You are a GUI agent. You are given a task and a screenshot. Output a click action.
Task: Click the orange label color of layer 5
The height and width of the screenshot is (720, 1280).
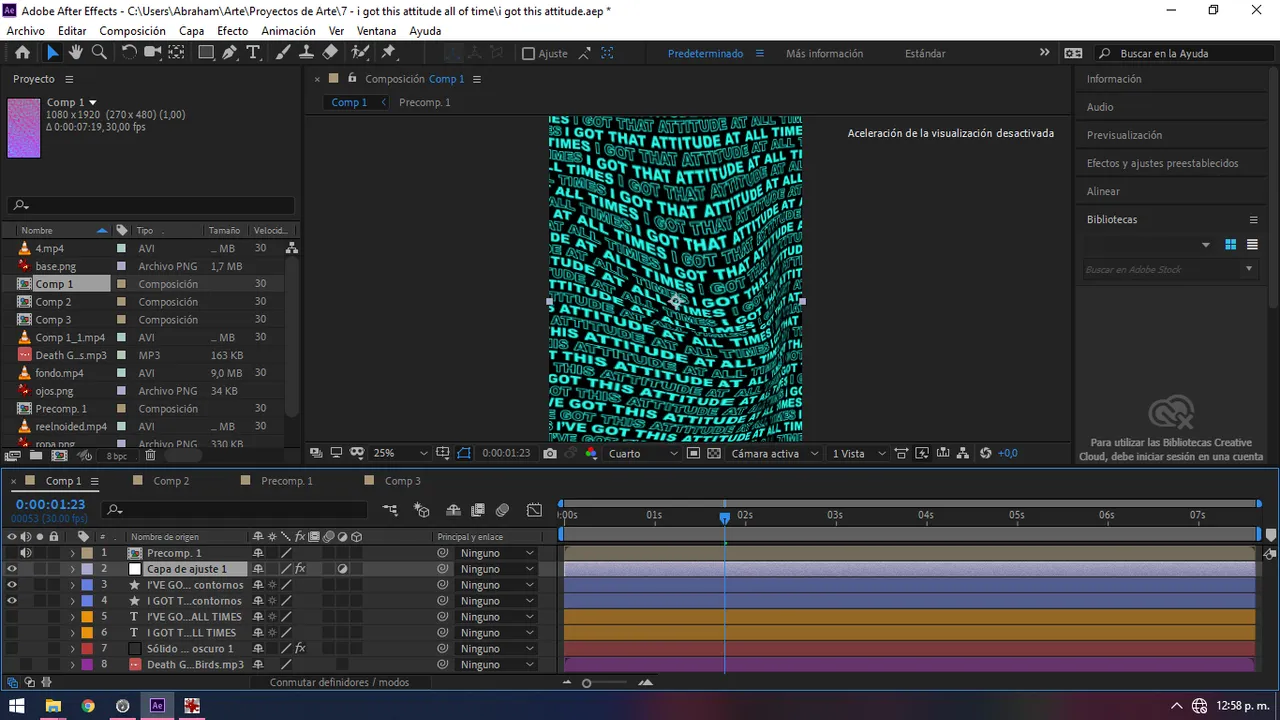point(87,617)
